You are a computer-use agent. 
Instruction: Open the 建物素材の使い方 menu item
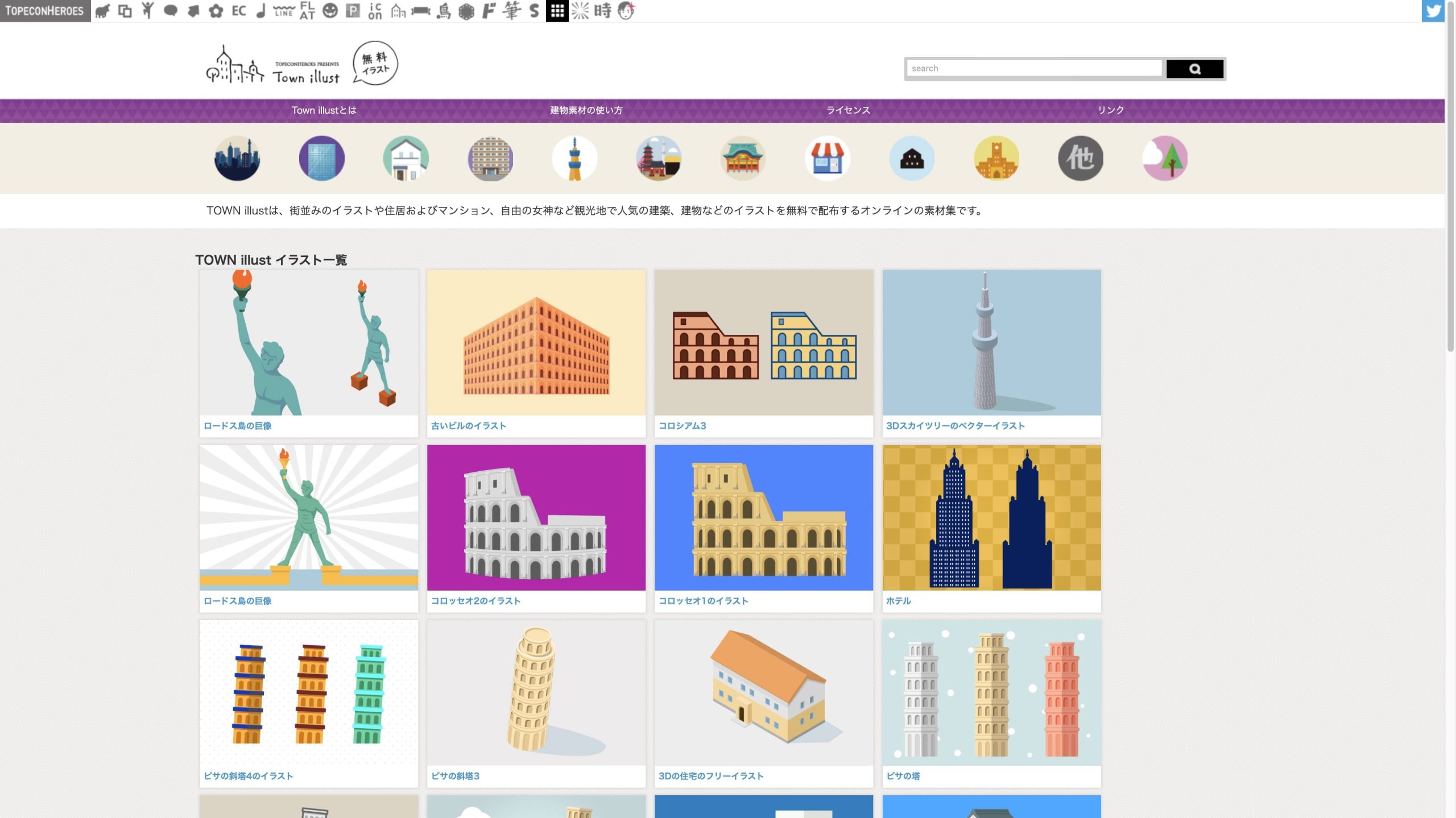click(x=586, y=110)
